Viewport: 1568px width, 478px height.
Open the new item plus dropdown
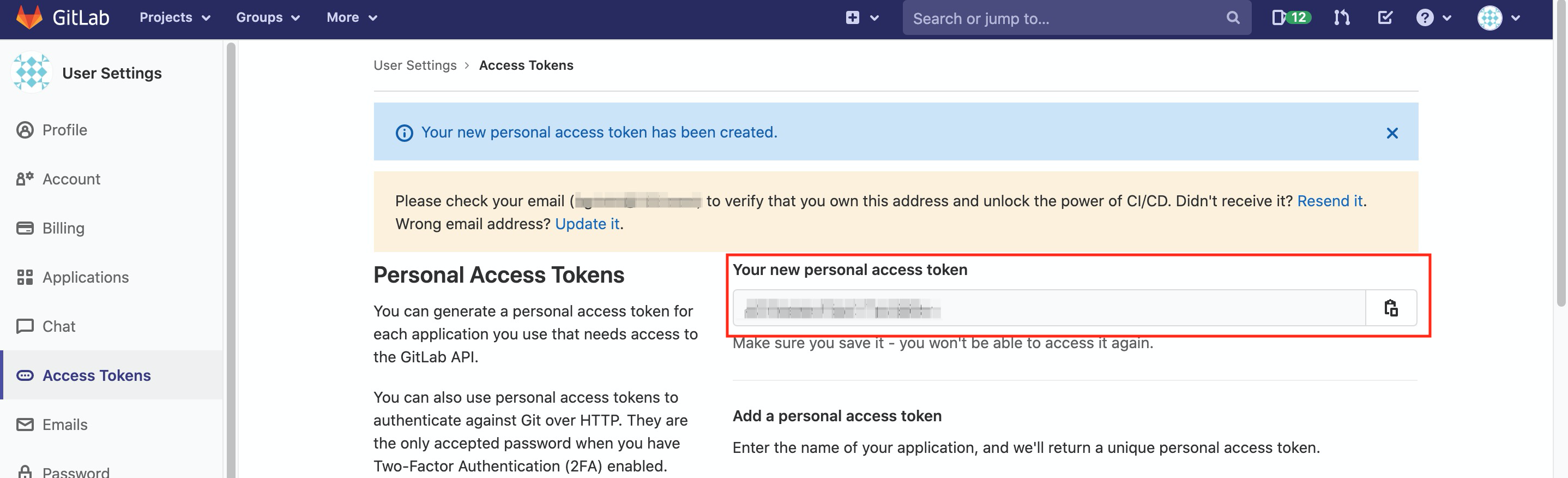[862, 17]
